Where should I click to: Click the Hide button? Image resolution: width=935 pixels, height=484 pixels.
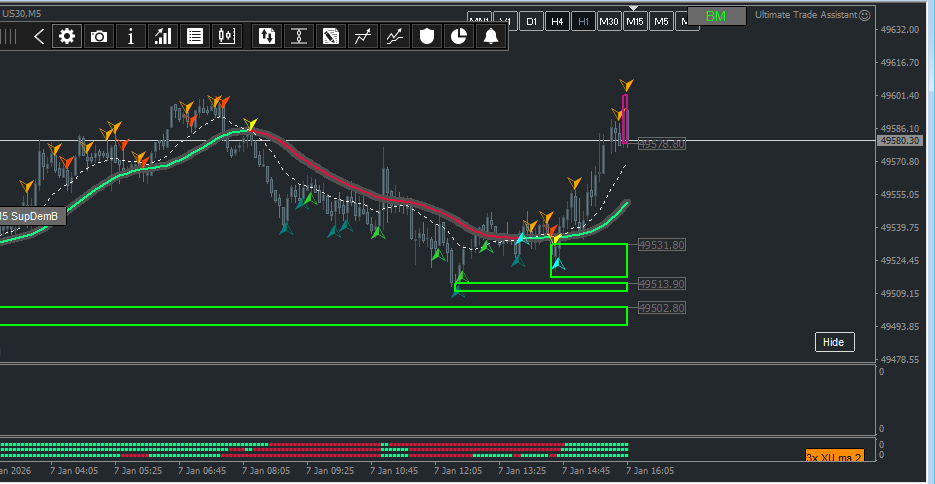(834, 342)
